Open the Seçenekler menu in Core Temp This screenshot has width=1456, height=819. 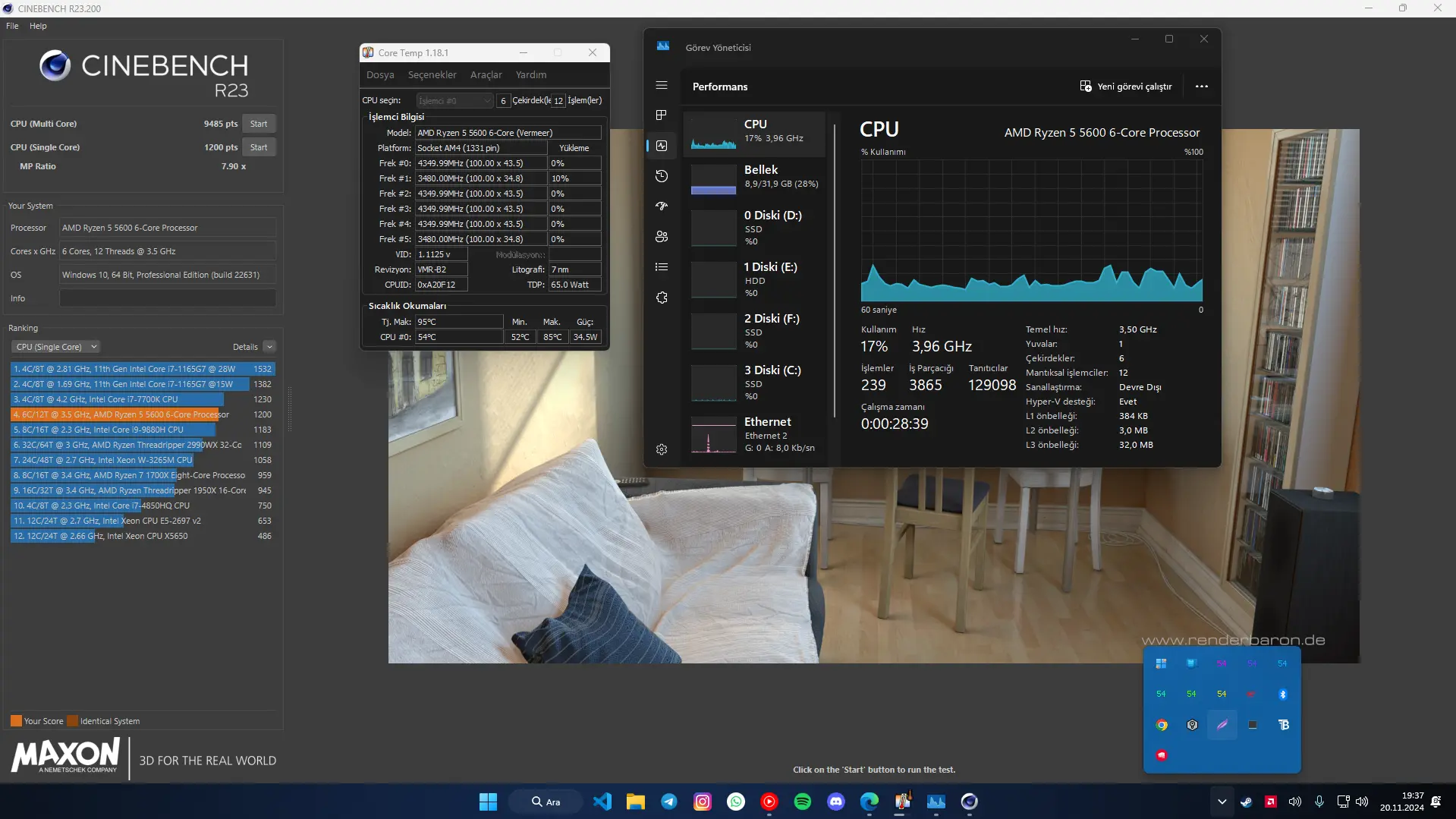pyautogui.click(x=432, y=75)
